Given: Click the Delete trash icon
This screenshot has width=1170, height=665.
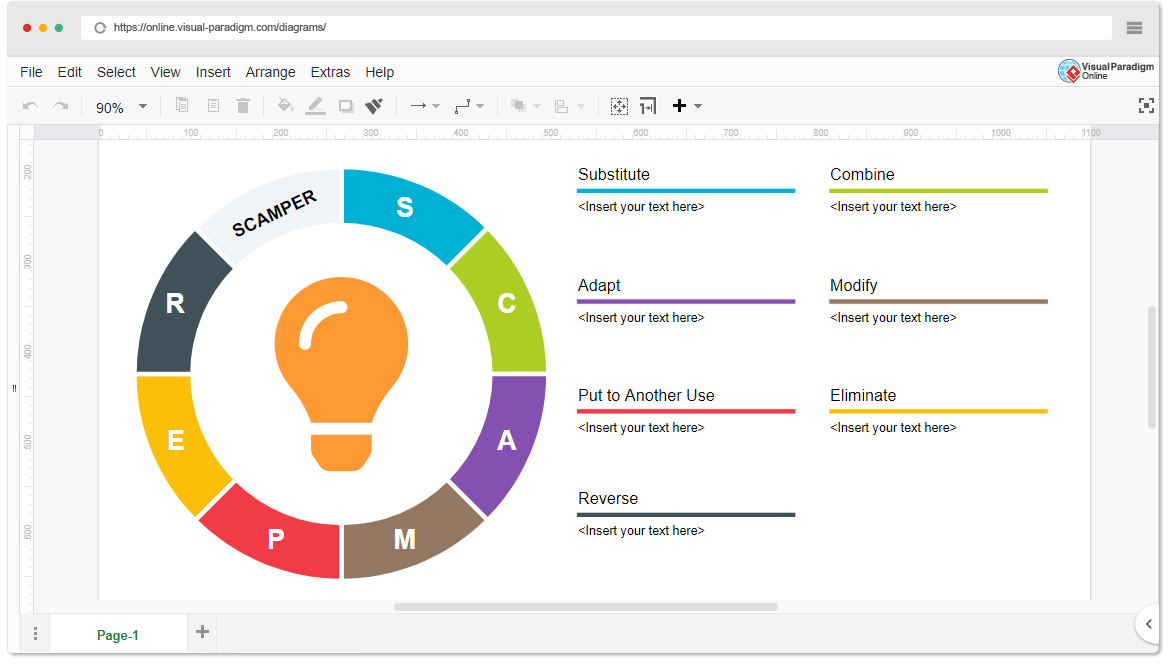Looking at the screenshot, I should (x=243, y=105).
